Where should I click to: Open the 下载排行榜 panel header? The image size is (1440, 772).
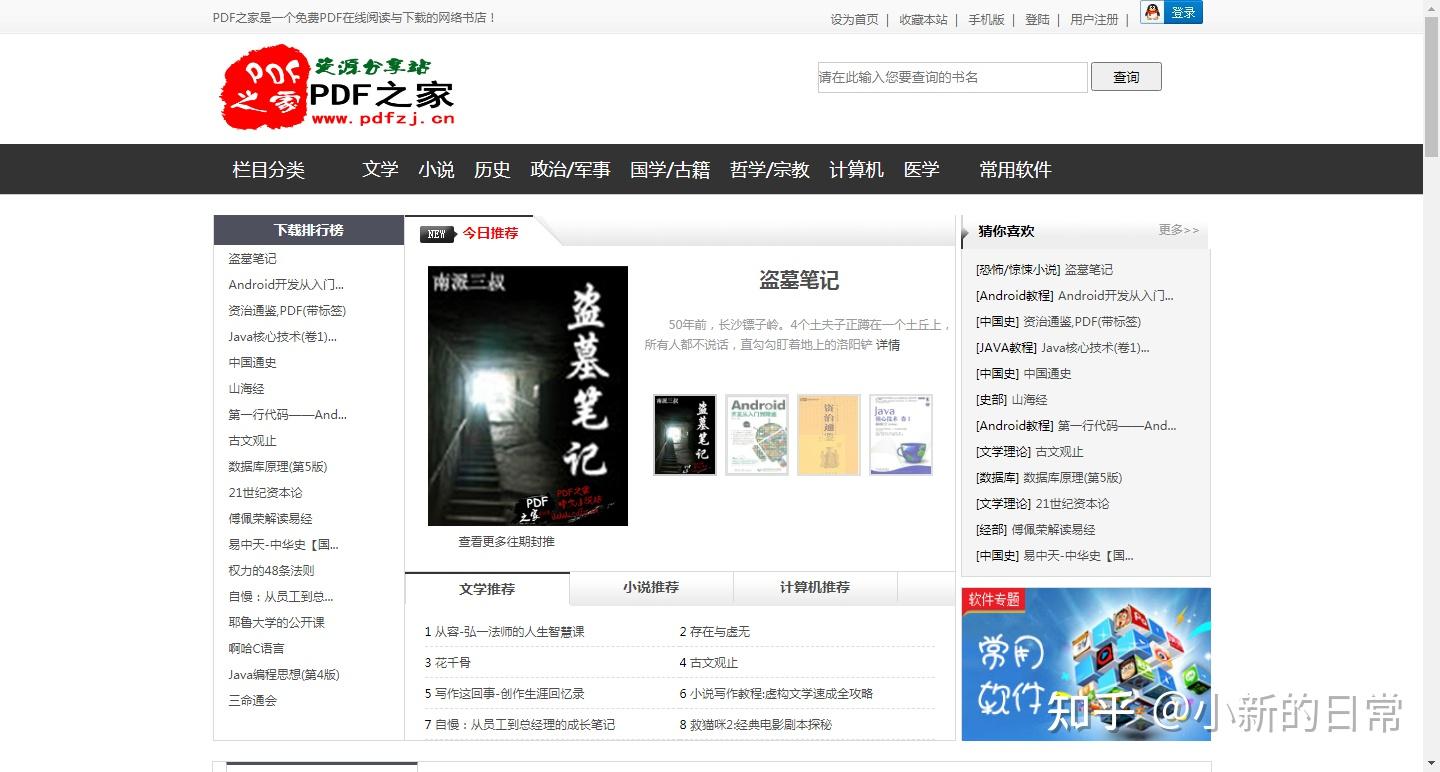click(x=309, y=230)
